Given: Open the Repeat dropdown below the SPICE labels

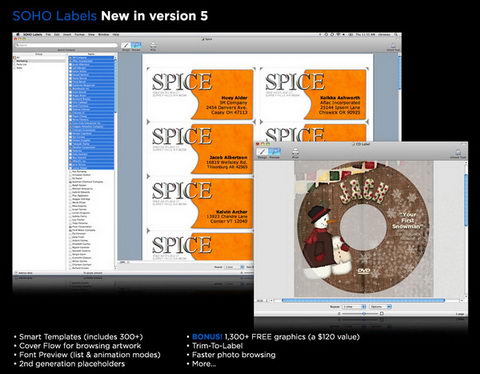Looking at the screenshot, I should [234, 267].
